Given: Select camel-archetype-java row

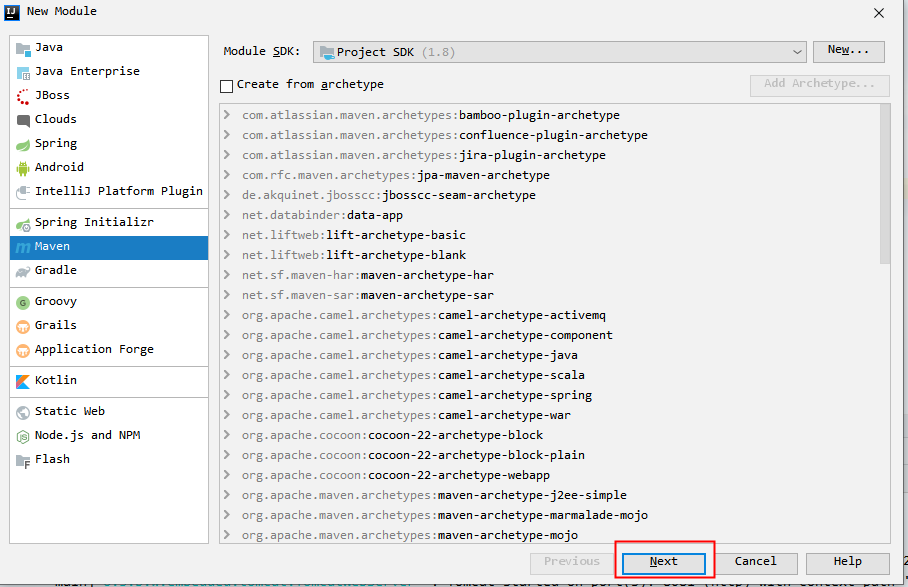Looking at the screenshot, I should [x=550, y=355].
